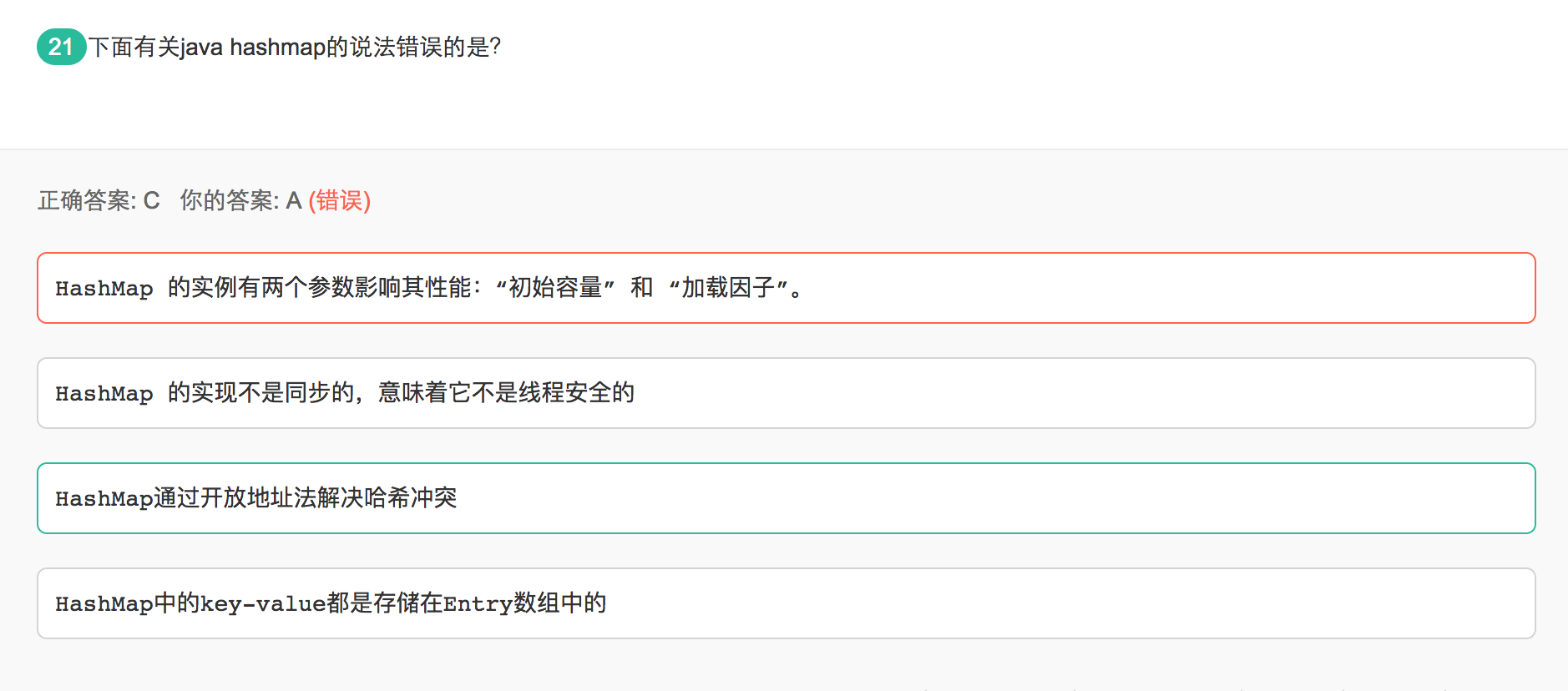Screen dimensions: 1568x691
Task: Click the question text about java hashmap
Action: [x=295, y=47]
